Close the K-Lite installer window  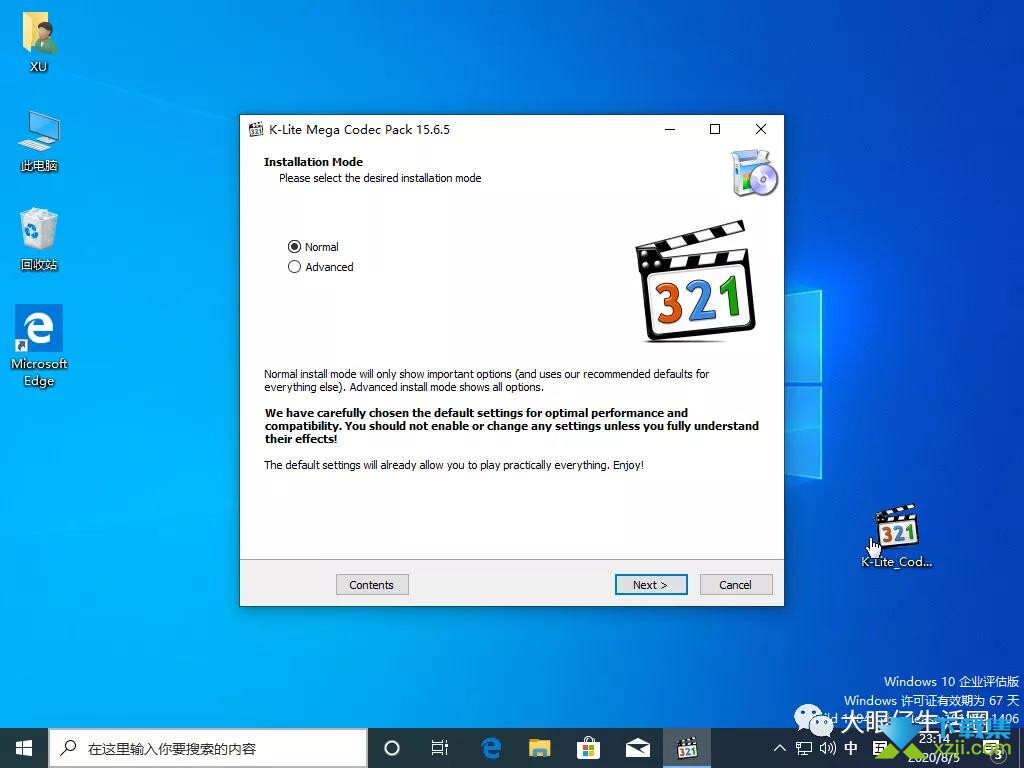click(761, 129)
